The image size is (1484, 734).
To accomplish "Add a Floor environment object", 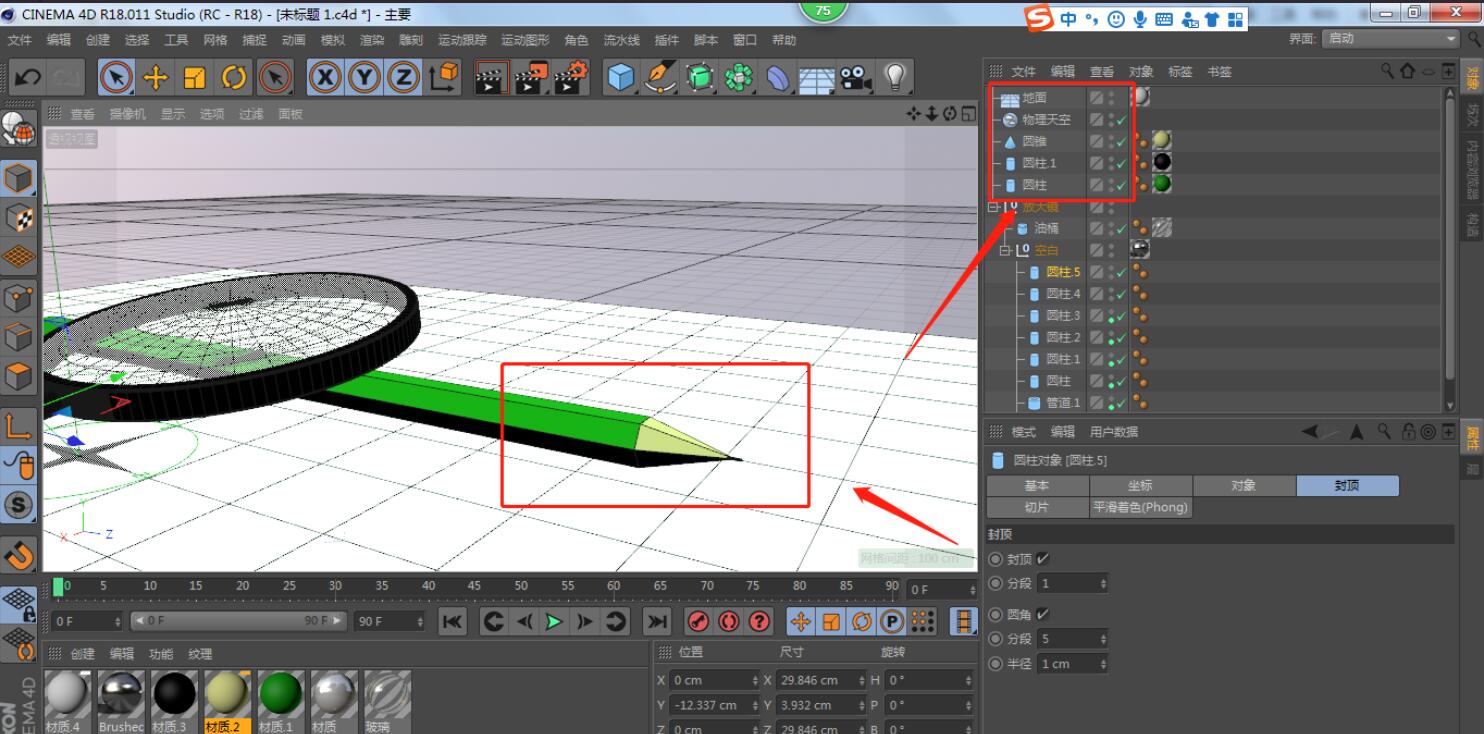I will click(x=817, y=77).
